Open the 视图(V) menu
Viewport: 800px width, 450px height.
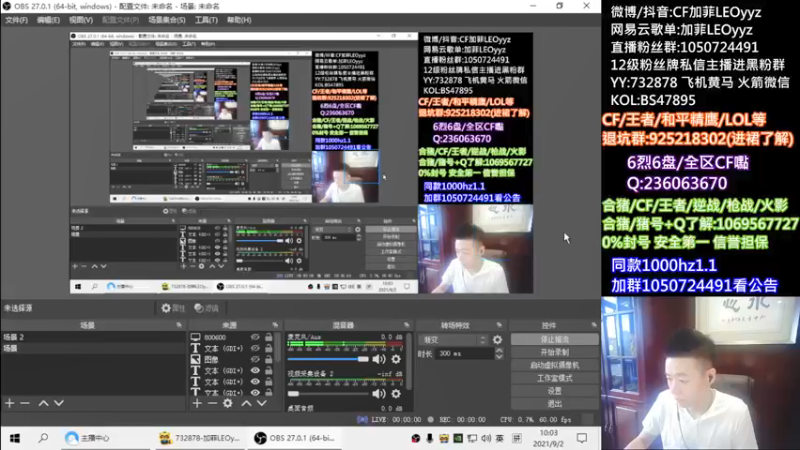click(81, 20)
